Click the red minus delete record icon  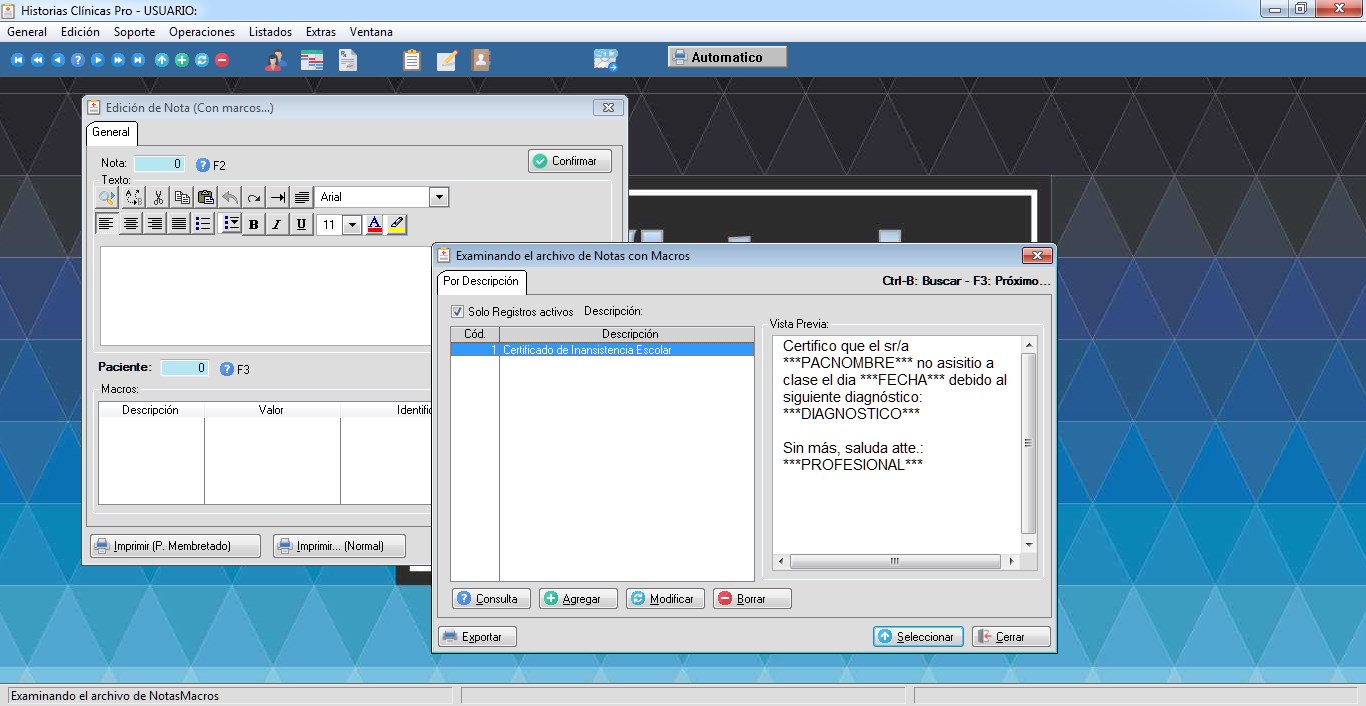point(222,60)
